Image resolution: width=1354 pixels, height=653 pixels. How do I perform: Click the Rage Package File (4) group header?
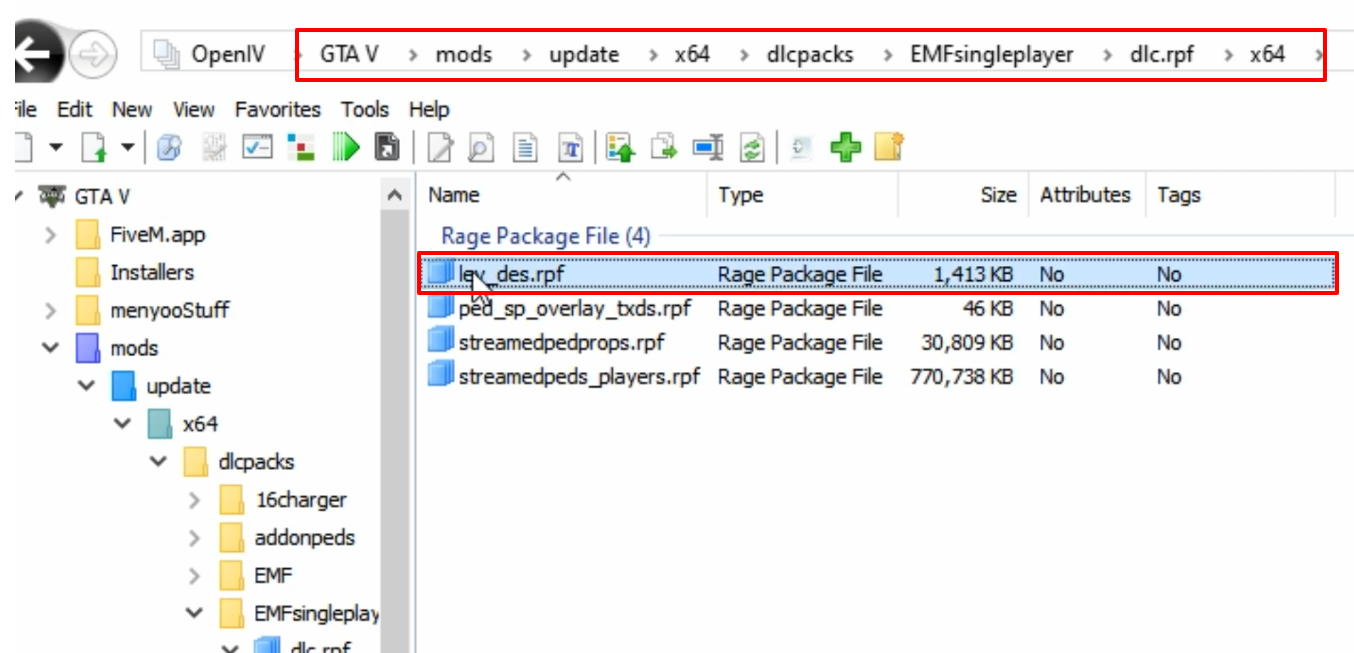546,237
